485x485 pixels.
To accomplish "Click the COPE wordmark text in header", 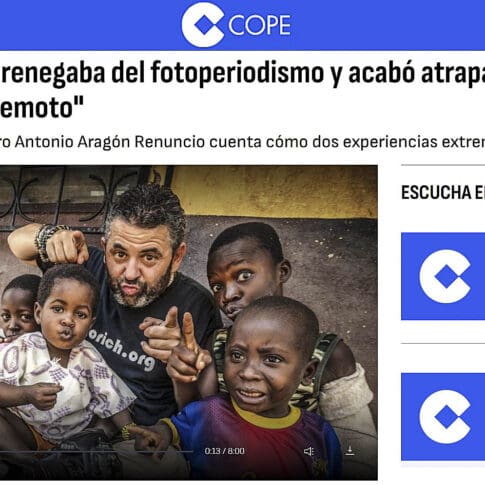I will click(x=259, y=25).
